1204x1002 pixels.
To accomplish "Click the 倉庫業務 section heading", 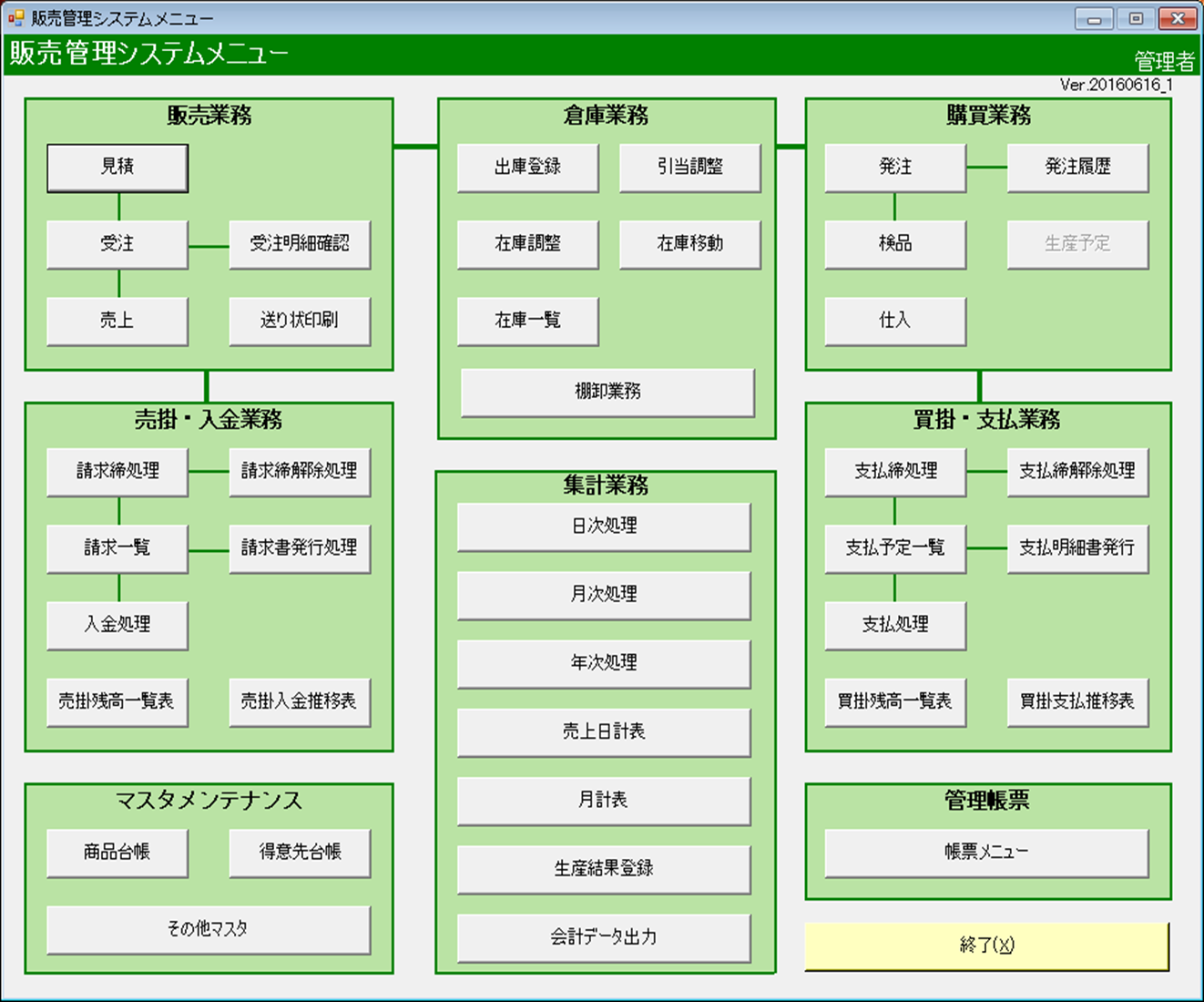I will (x=606, y=116).
